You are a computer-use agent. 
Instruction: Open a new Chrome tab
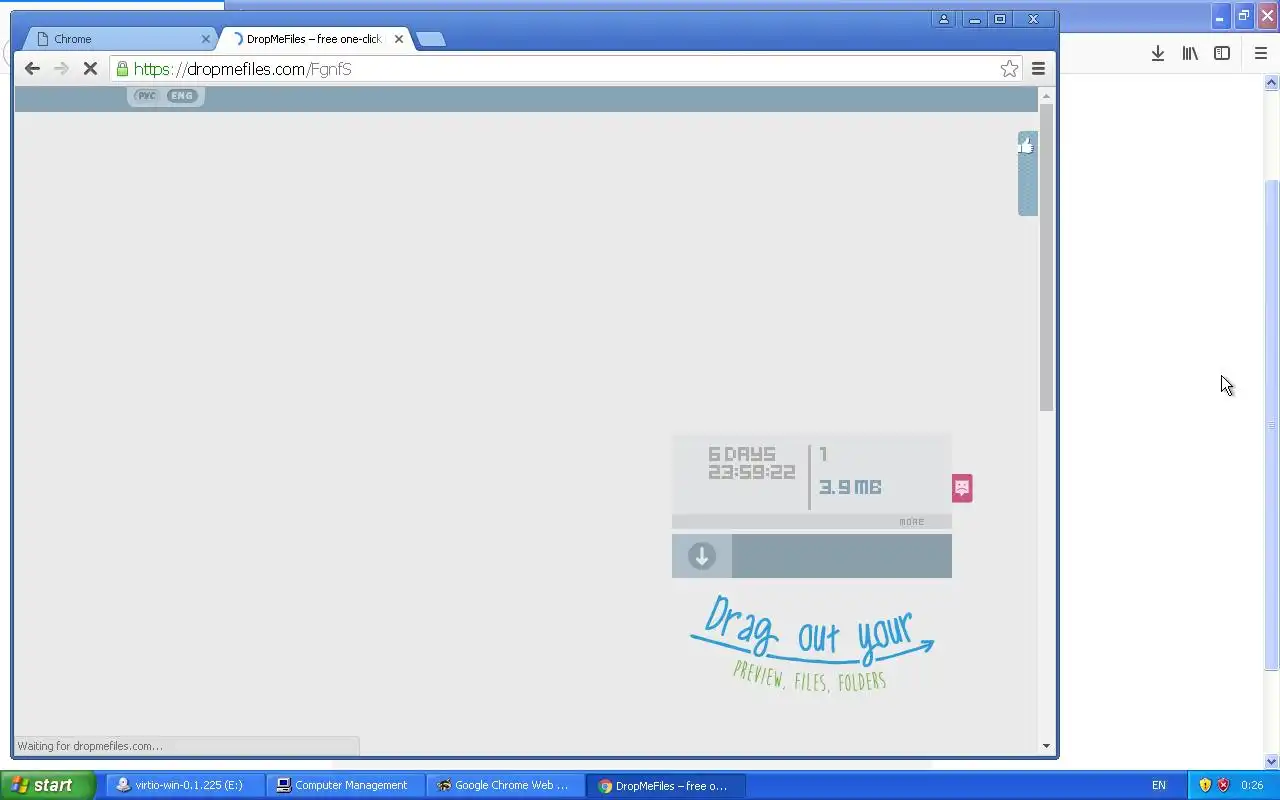click(x=430, y=39)
